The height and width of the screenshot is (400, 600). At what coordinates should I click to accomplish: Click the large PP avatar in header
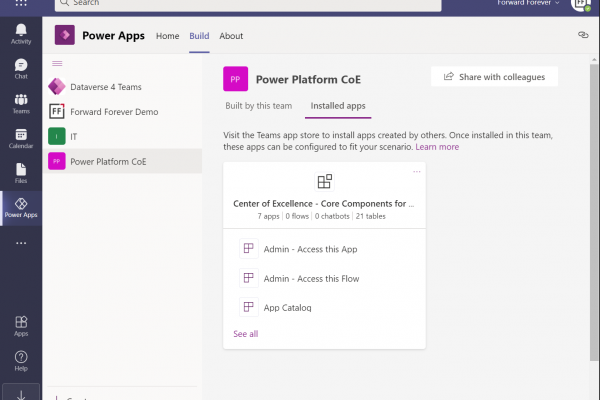(x=235, y=79)
